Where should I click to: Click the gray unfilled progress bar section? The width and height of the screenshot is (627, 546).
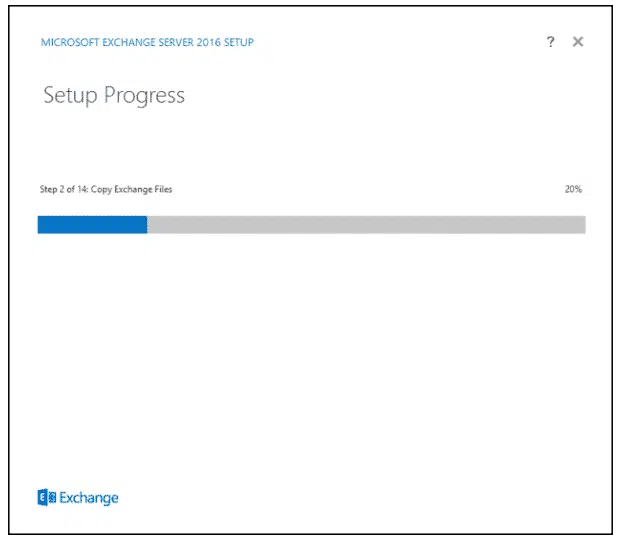point(366,225)
